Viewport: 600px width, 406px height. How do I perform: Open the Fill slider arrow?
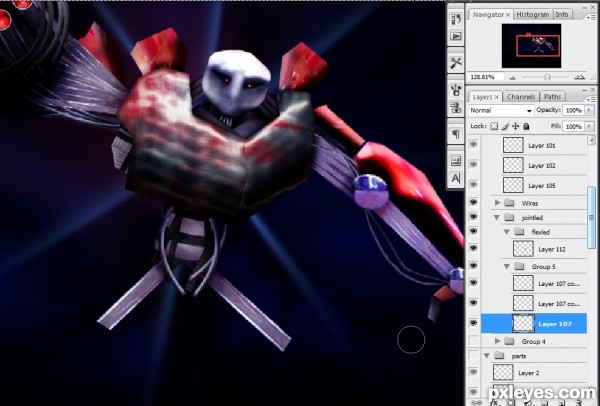pos(589,126)
